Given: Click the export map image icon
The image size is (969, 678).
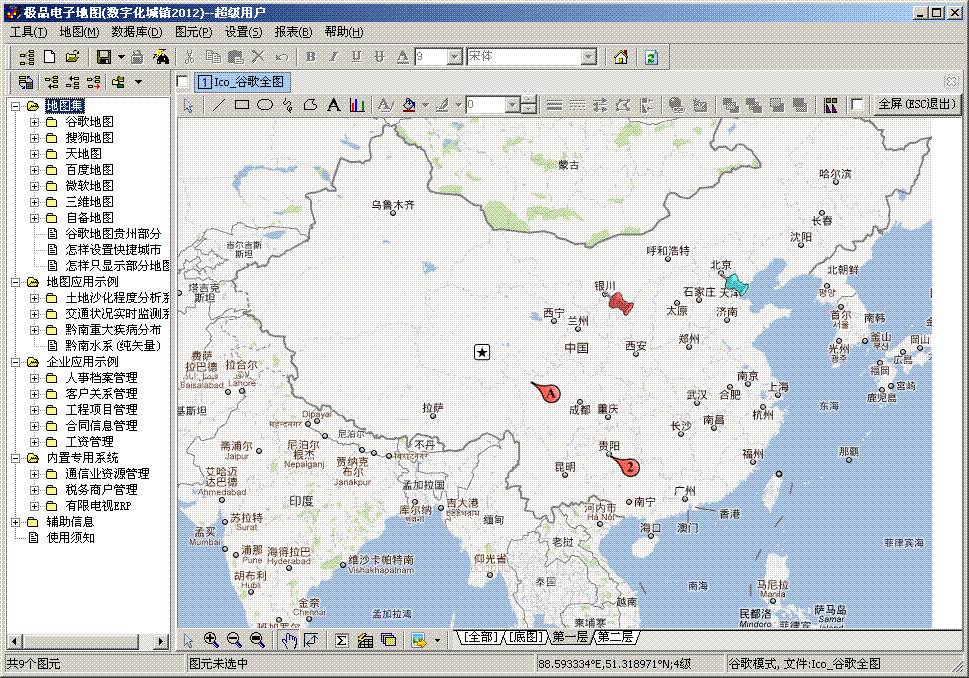Looking at the screenshot, I should (x=418, y=640).
